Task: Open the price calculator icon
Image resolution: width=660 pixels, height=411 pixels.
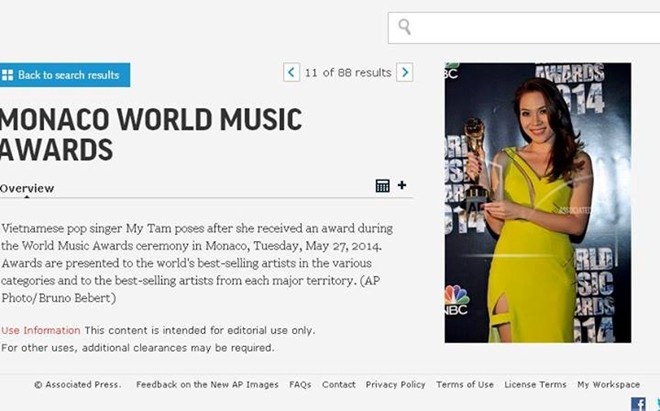Action: coord(382,186)
